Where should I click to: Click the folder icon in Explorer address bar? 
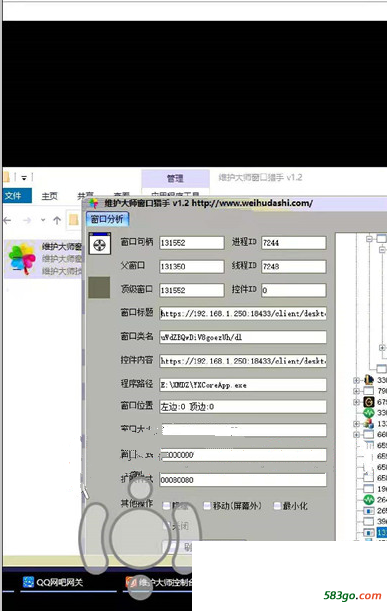tap(73, 221)
